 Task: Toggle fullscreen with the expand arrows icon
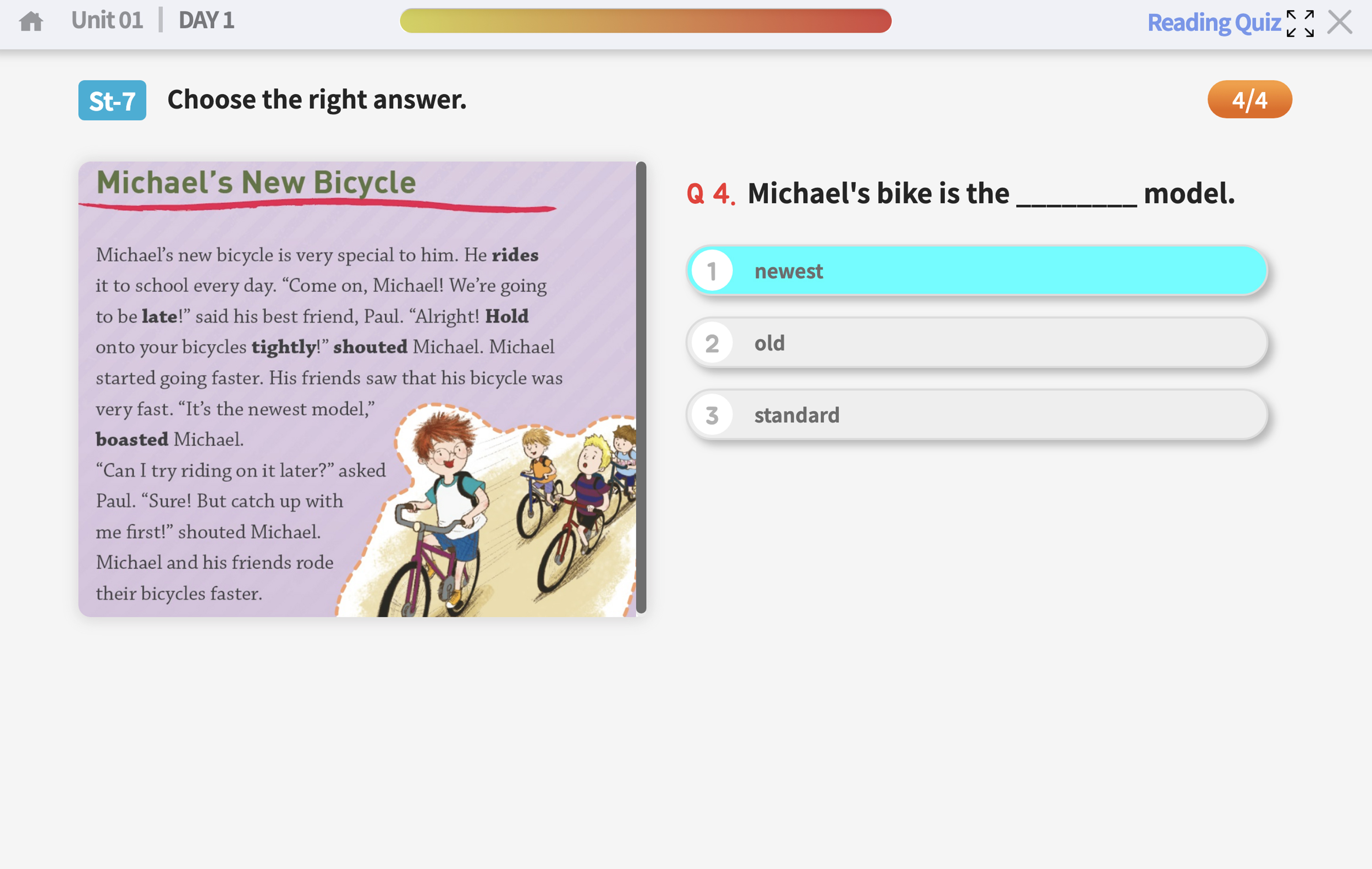1300,24
